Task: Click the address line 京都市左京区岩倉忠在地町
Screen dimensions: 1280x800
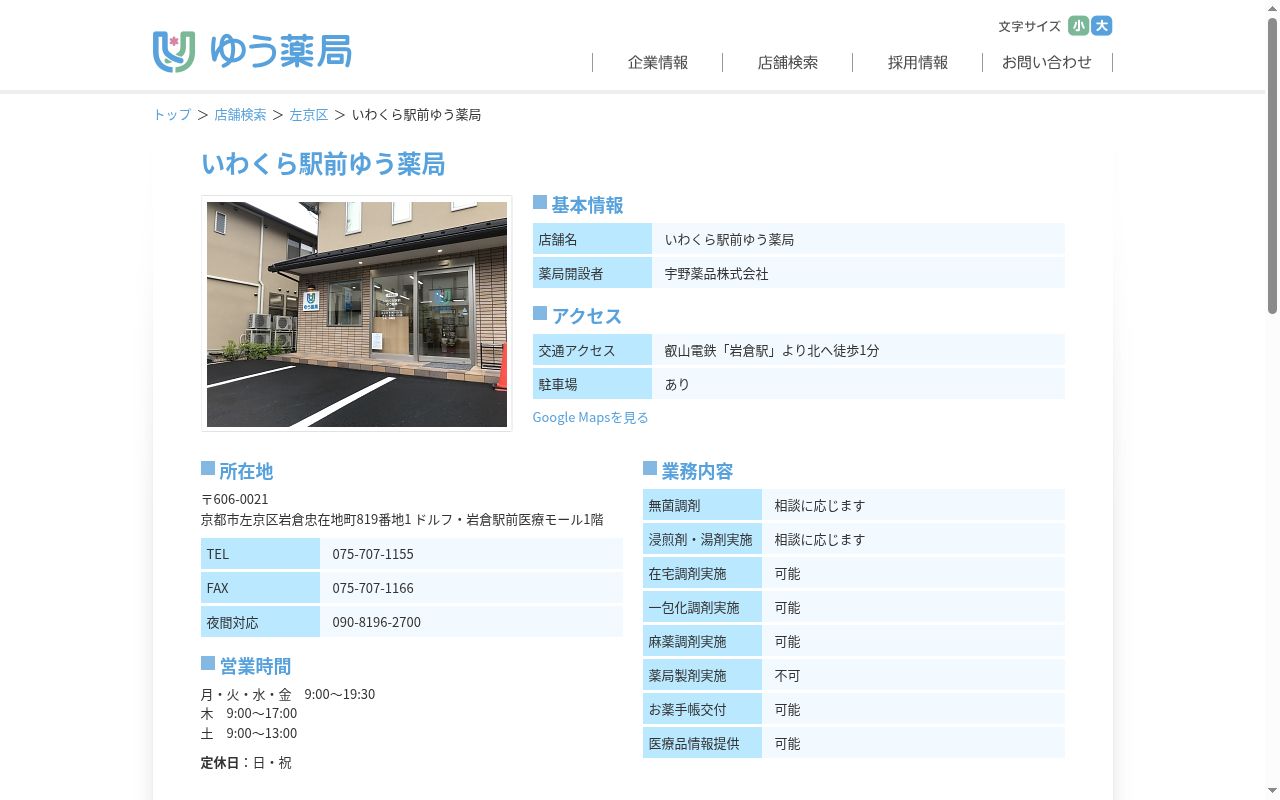Action: coord(402,520)
